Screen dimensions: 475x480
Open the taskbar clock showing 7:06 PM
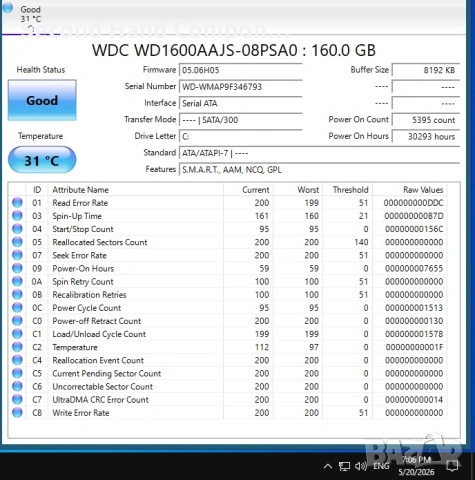416,466
